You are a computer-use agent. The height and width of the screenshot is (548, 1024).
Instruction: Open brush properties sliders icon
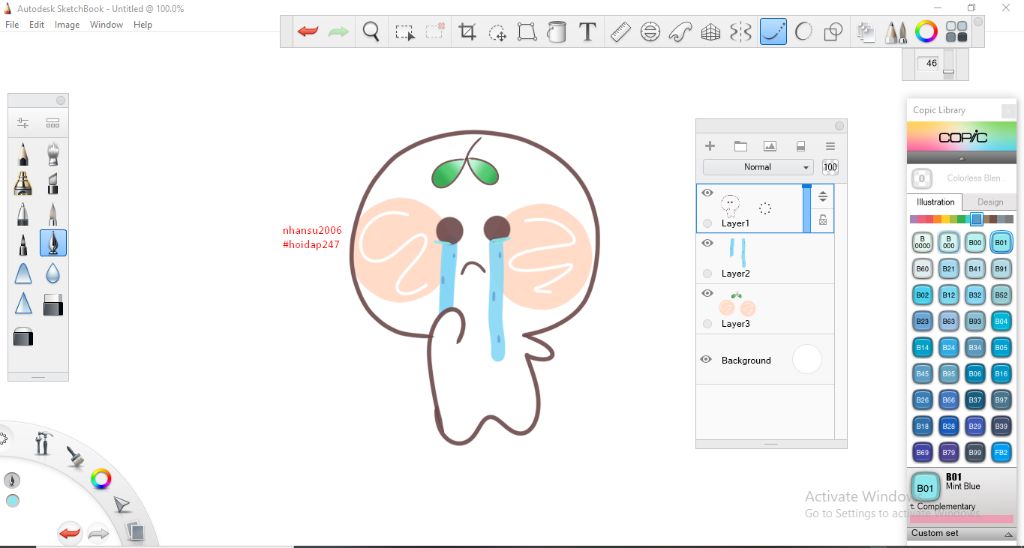pyautogui.click(x=23, y=123)
